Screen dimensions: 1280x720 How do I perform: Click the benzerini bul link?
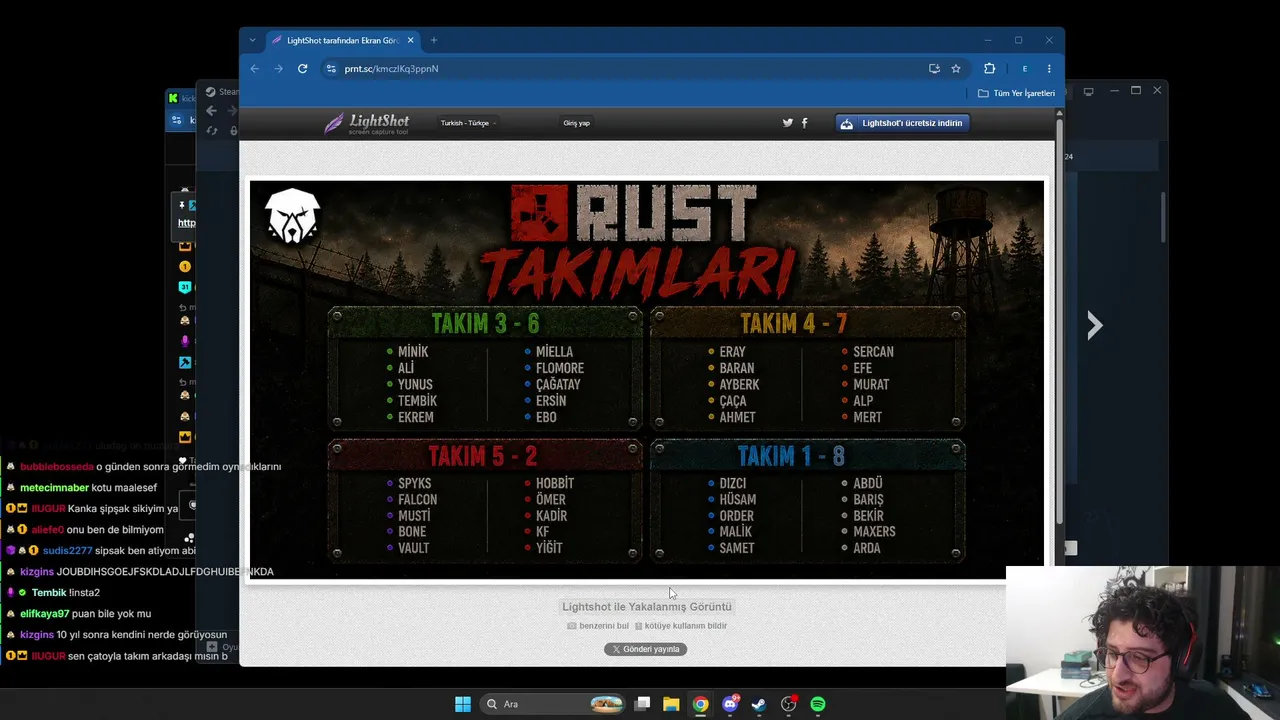click(x=598, y=626)
